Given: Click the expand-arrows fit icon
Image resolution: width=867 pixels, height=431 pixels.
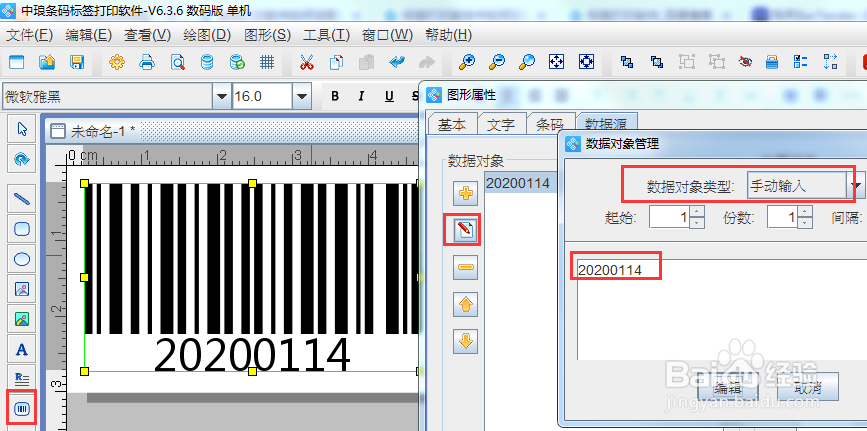Looking at the screenshot, I should pos(556,62).
